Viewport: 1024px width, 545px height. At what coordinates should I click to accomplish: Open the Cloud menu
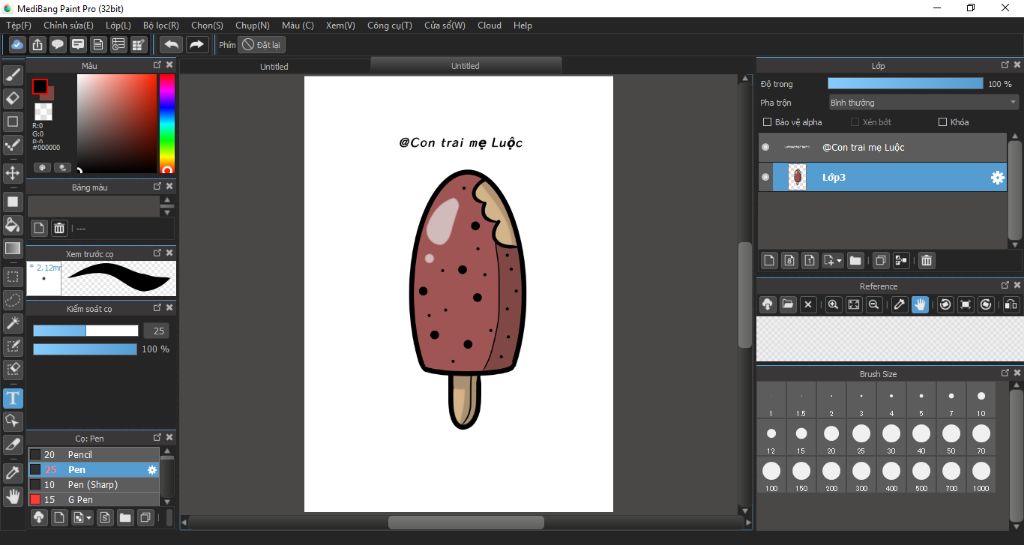489,25
